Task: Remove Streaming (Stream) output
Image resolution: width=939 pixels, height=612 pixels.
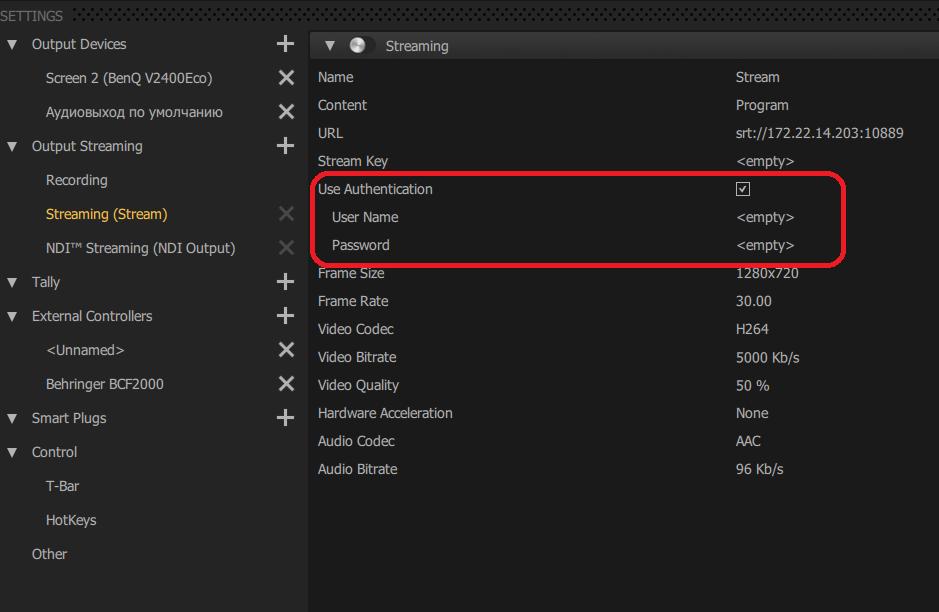Action: pos(286,214)
